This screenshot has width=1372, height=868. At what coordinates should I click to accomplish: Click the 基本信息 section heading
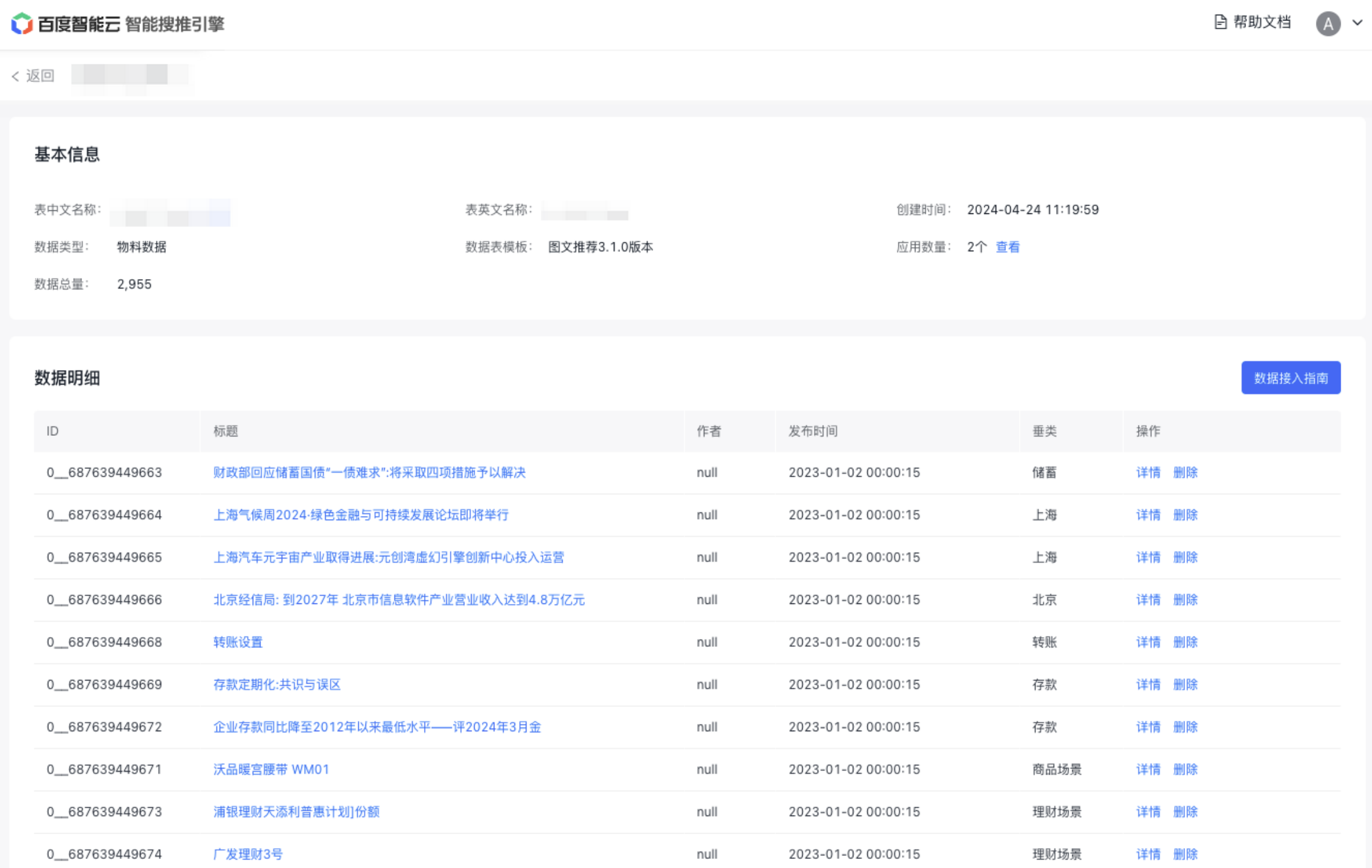[67, 155]
